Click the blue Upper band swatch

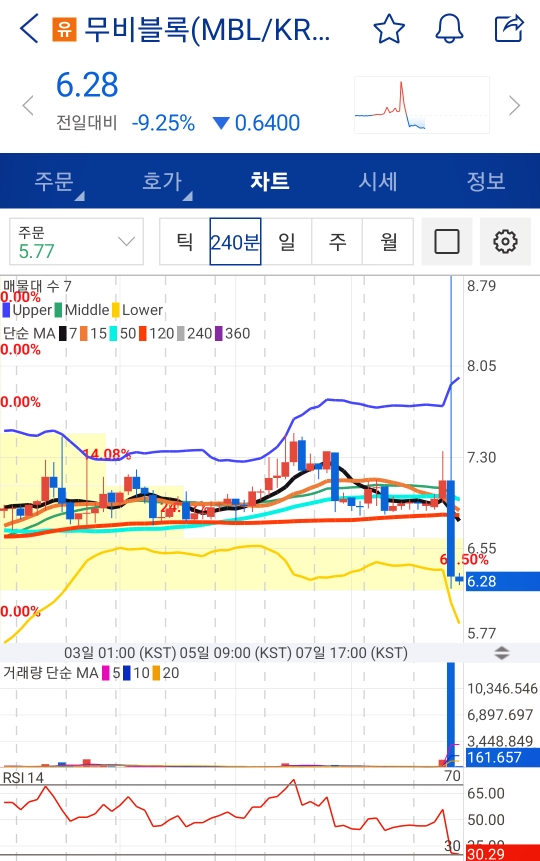[x=6, y=310]
